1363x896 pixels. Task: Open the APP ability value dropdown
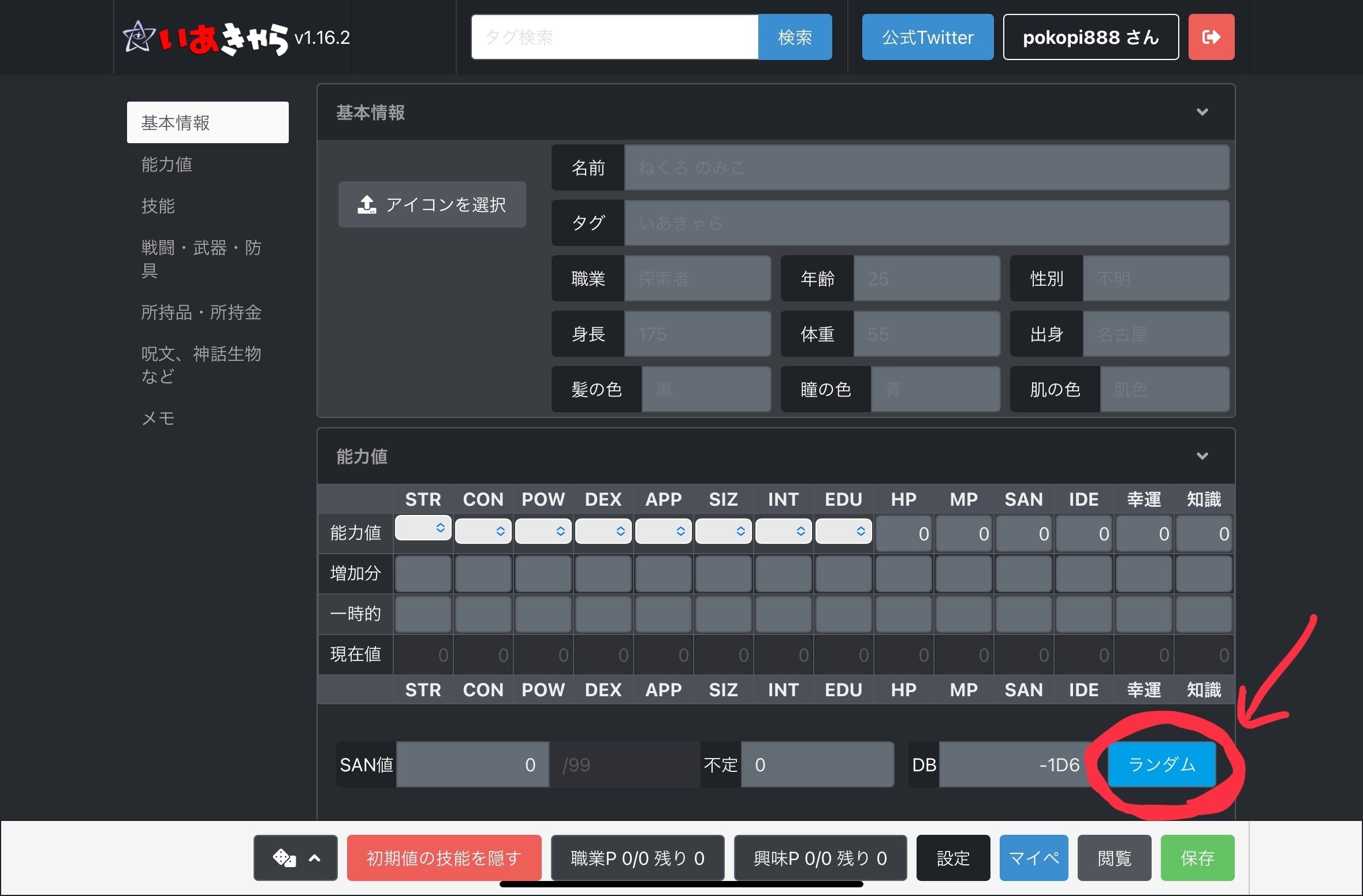click(x=664, y=531)
